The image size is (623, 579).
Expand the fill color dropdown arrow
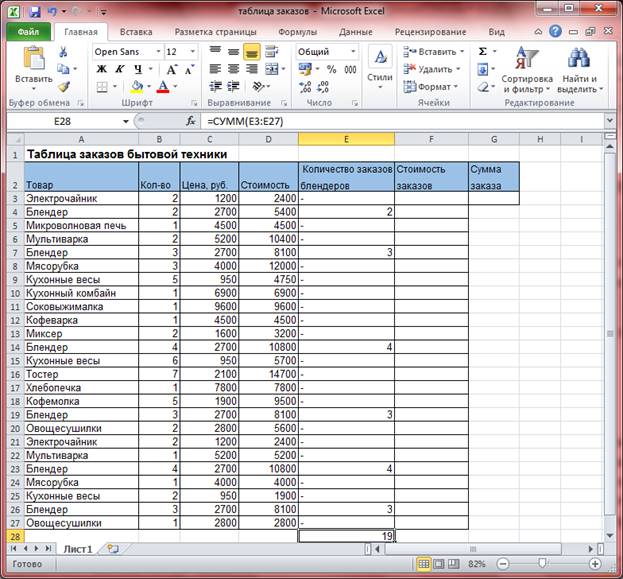[149, 86]
